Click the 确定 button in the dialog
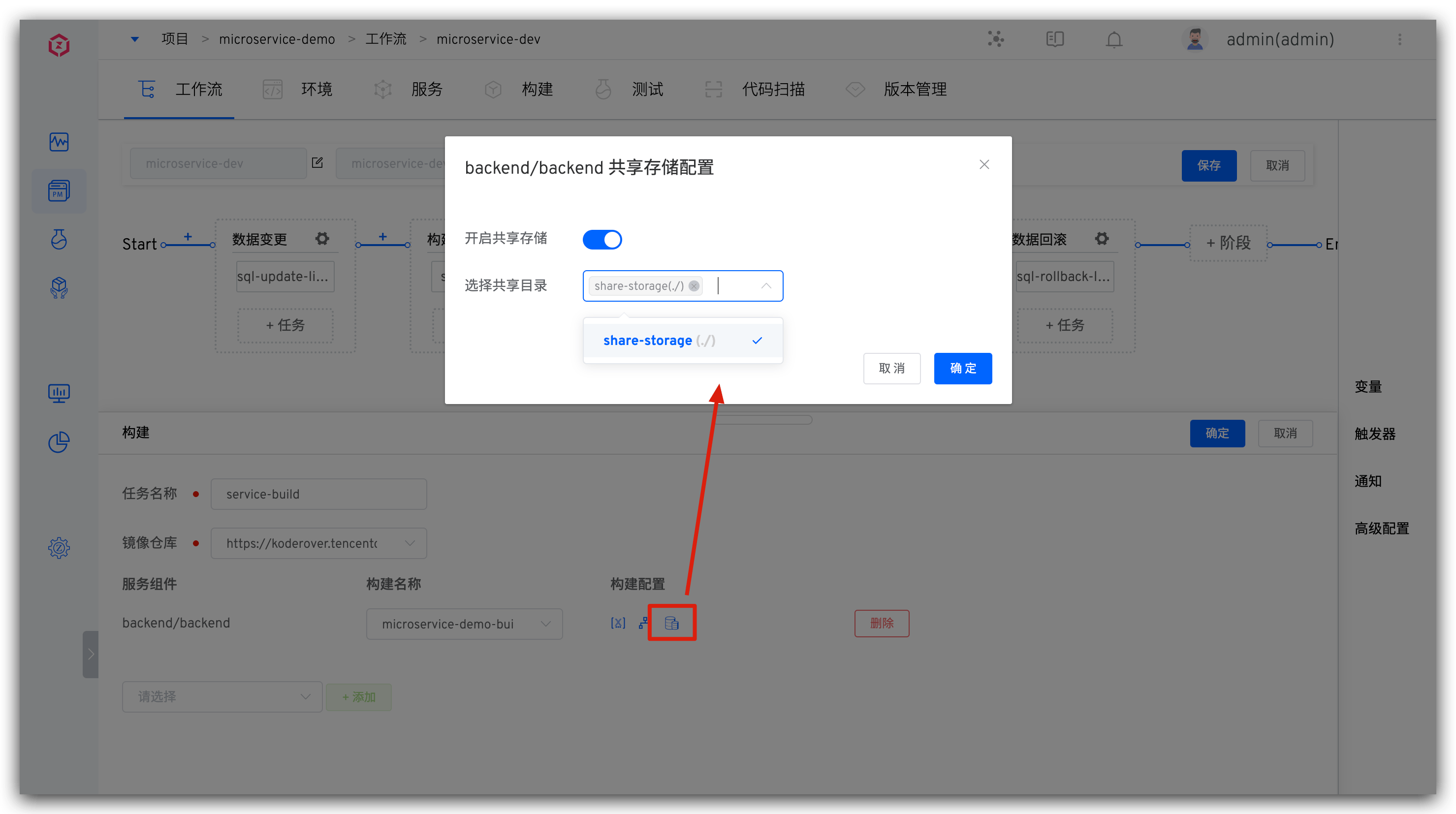The image size is (1456, 814). (963, 368)
